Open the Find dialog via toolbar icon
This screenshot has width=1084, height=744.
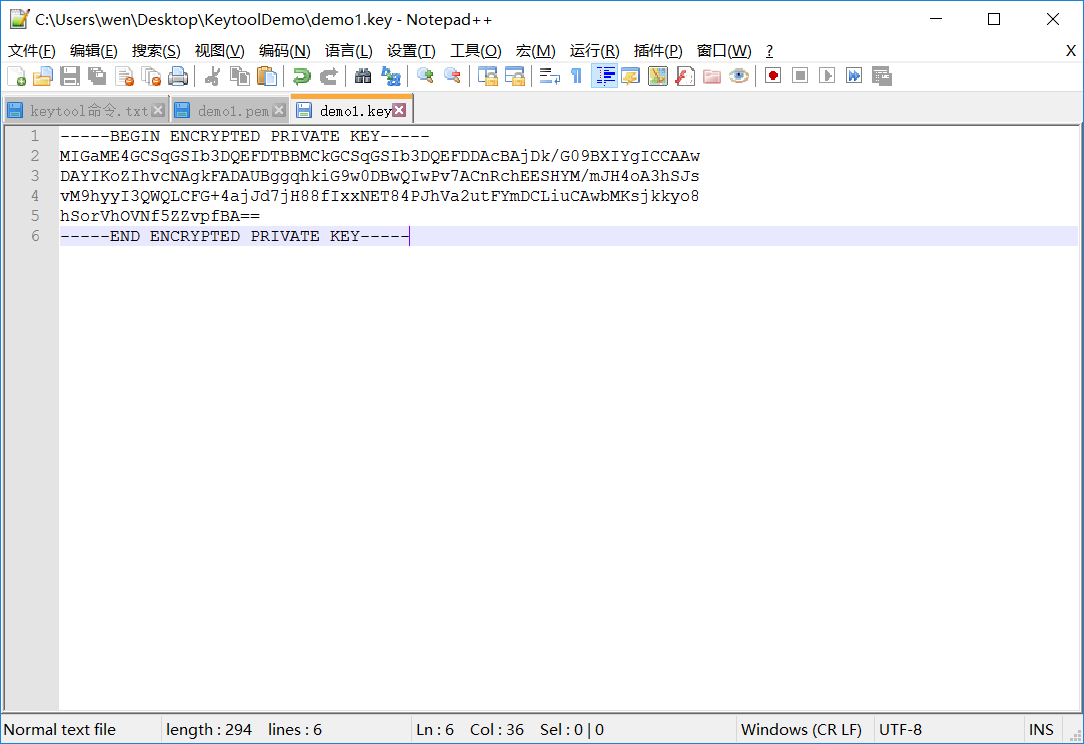(362, 75)
